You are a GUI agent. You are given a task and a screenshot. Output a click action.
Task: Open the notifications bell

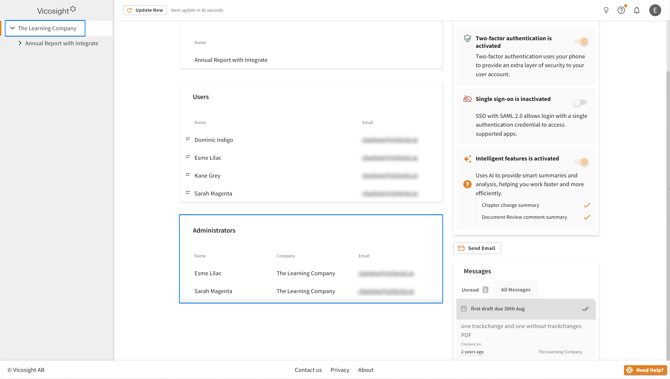637,10
